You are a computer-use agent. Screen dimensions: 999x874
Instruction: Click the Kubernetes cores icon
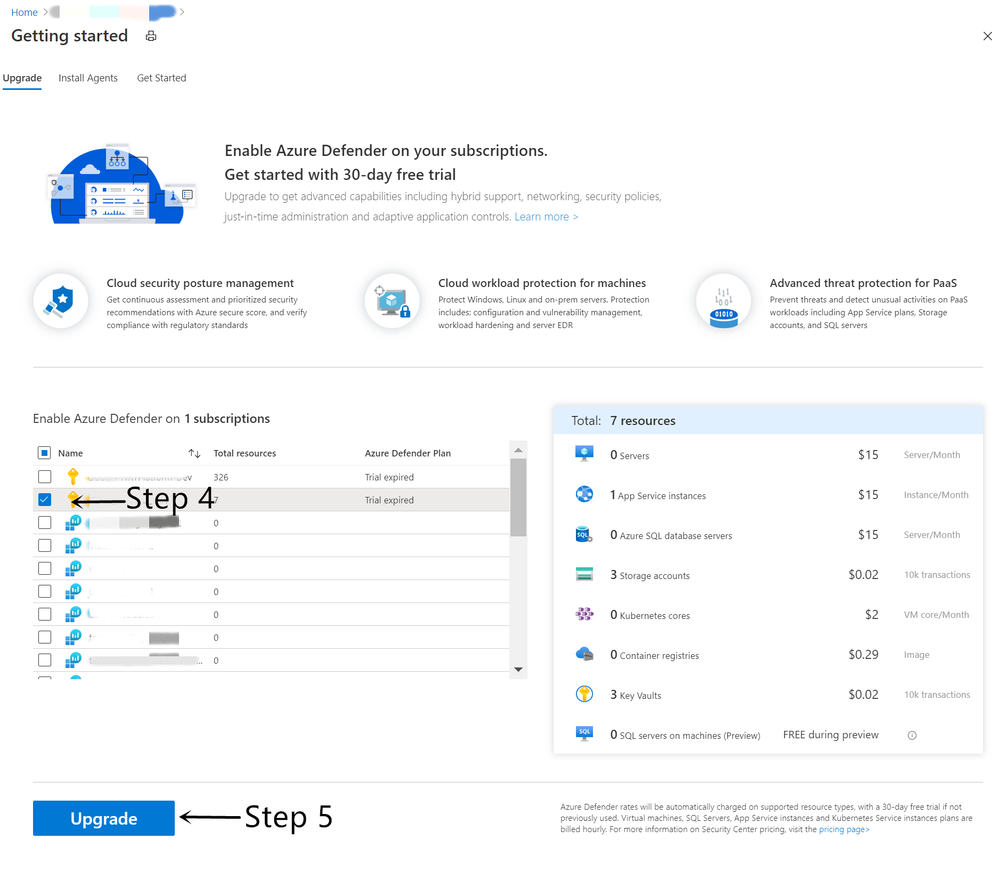tap(584, 614)
